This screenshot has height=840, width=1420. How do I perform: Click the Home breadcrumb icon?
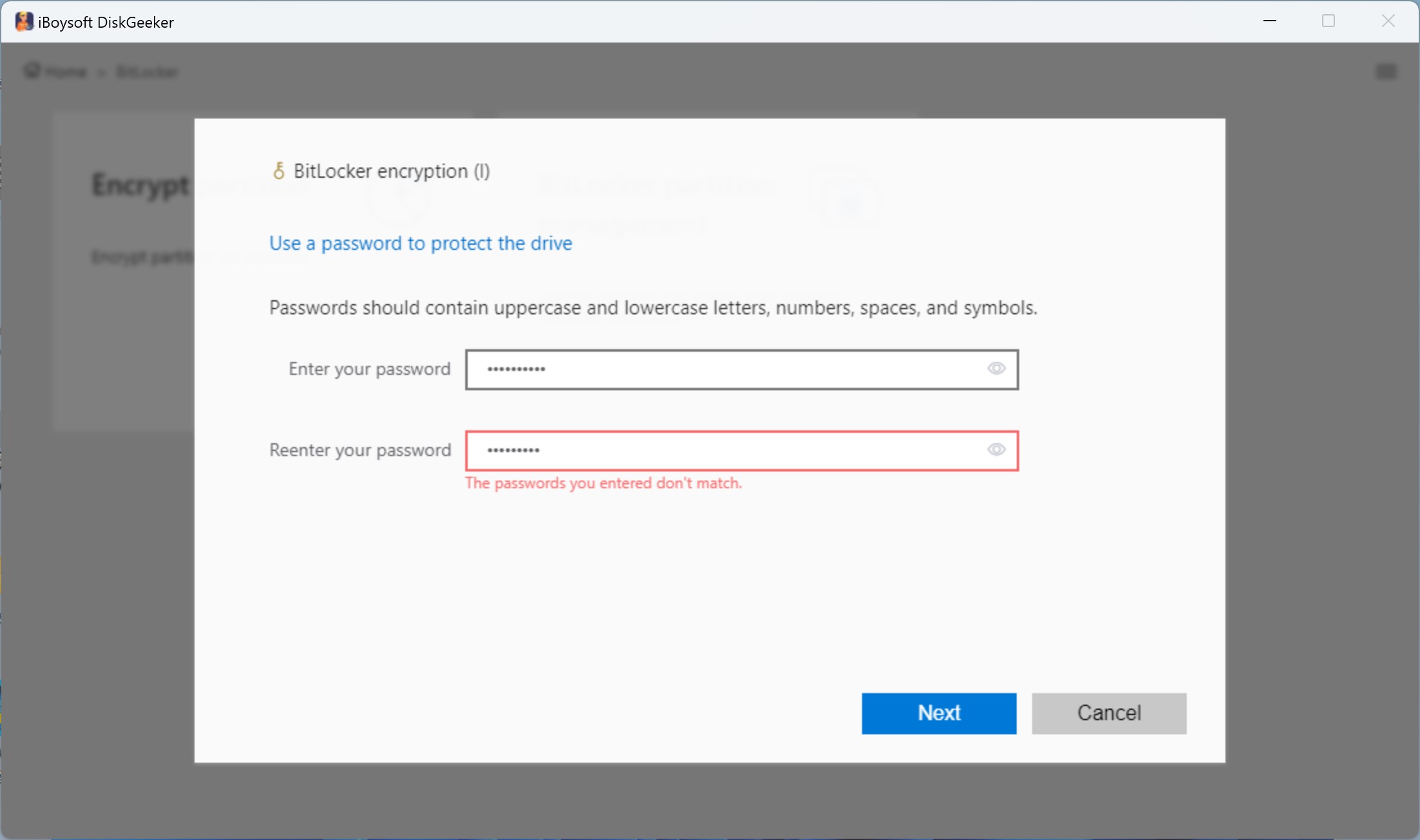[x=32, y=71]
